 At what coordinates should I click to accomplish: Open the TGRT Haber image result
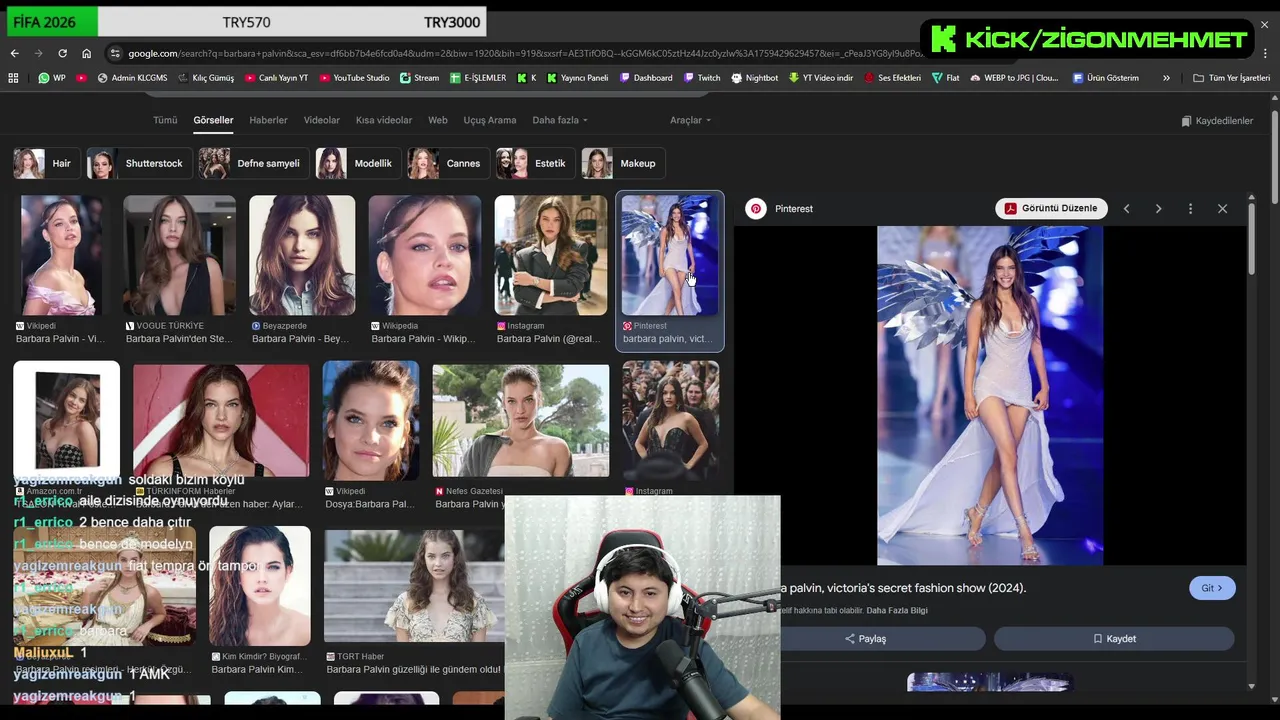(x=414, y=586)
